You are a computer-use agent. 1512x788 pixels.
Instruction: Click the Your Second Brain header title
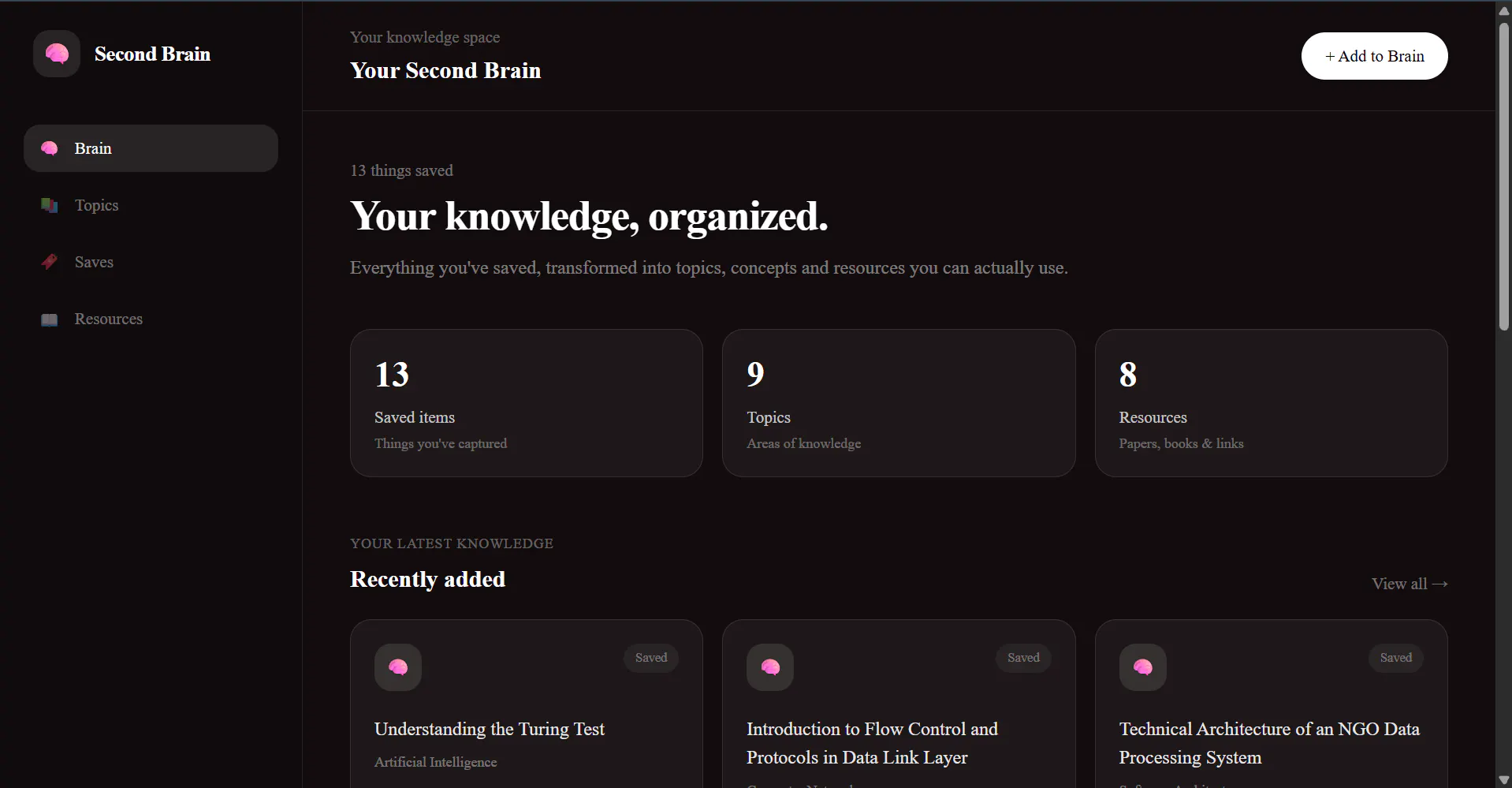point(445,70)
